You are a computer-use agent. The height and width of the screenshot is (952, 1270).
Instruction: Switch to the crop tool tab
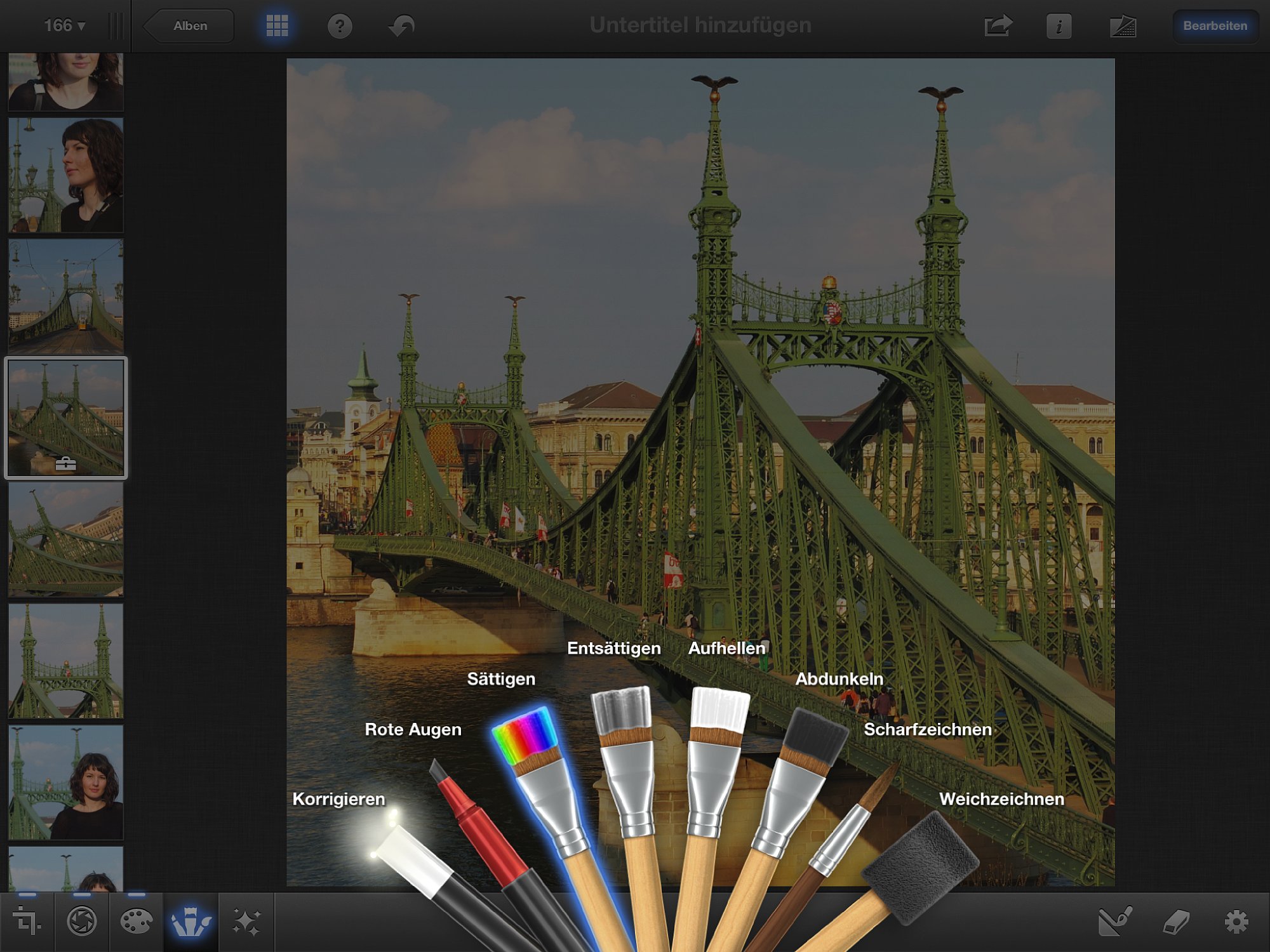pos(27,922)
